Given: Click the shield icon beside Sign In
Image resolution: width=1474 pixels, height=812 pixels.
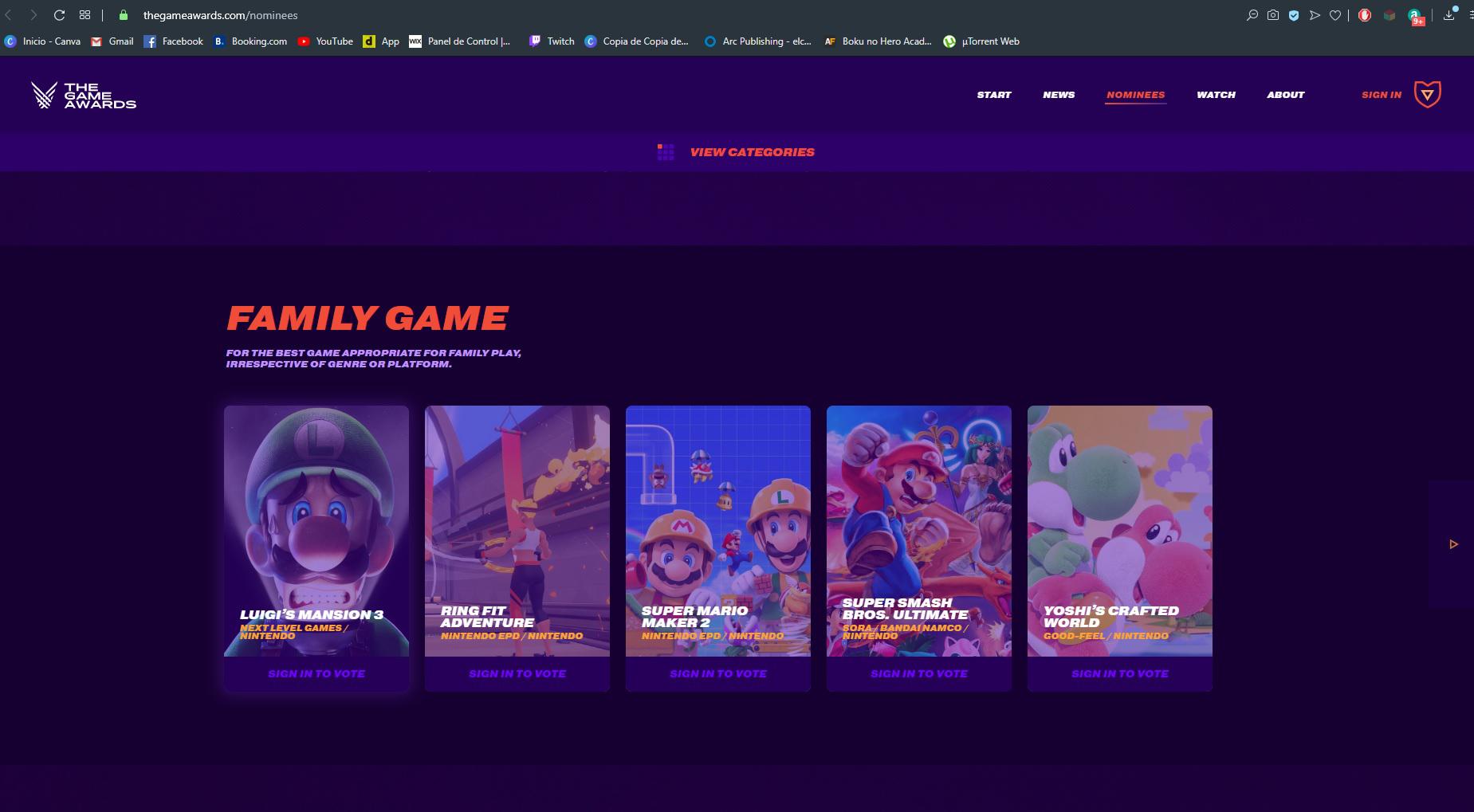Looking at the screenshot, I should pyautogui.click(x=1427, y=94).
